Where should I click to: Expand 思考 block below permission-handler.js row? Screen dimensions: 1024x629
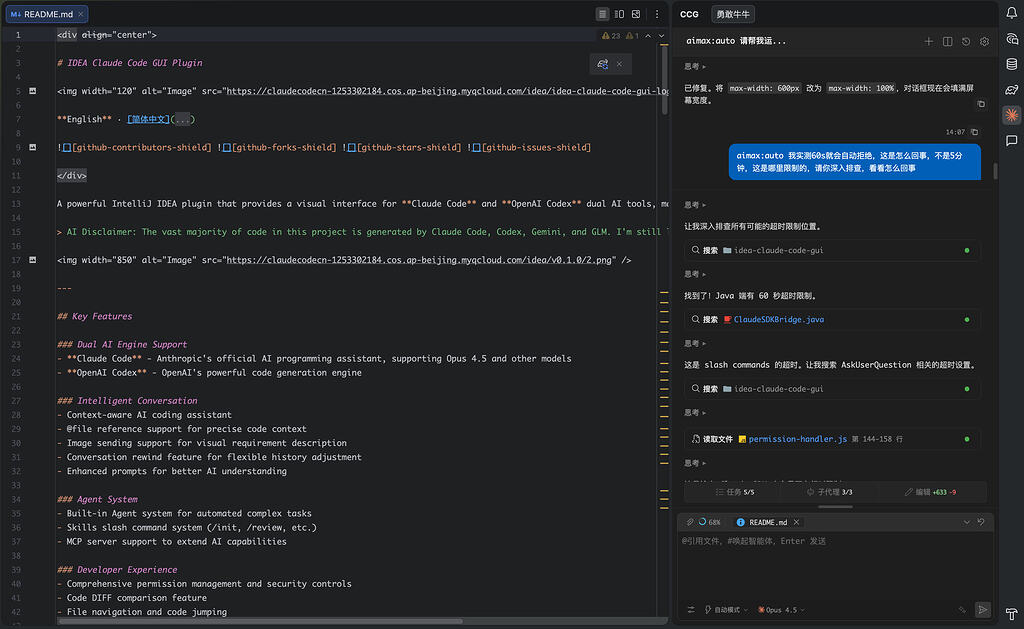coord(695,462)
